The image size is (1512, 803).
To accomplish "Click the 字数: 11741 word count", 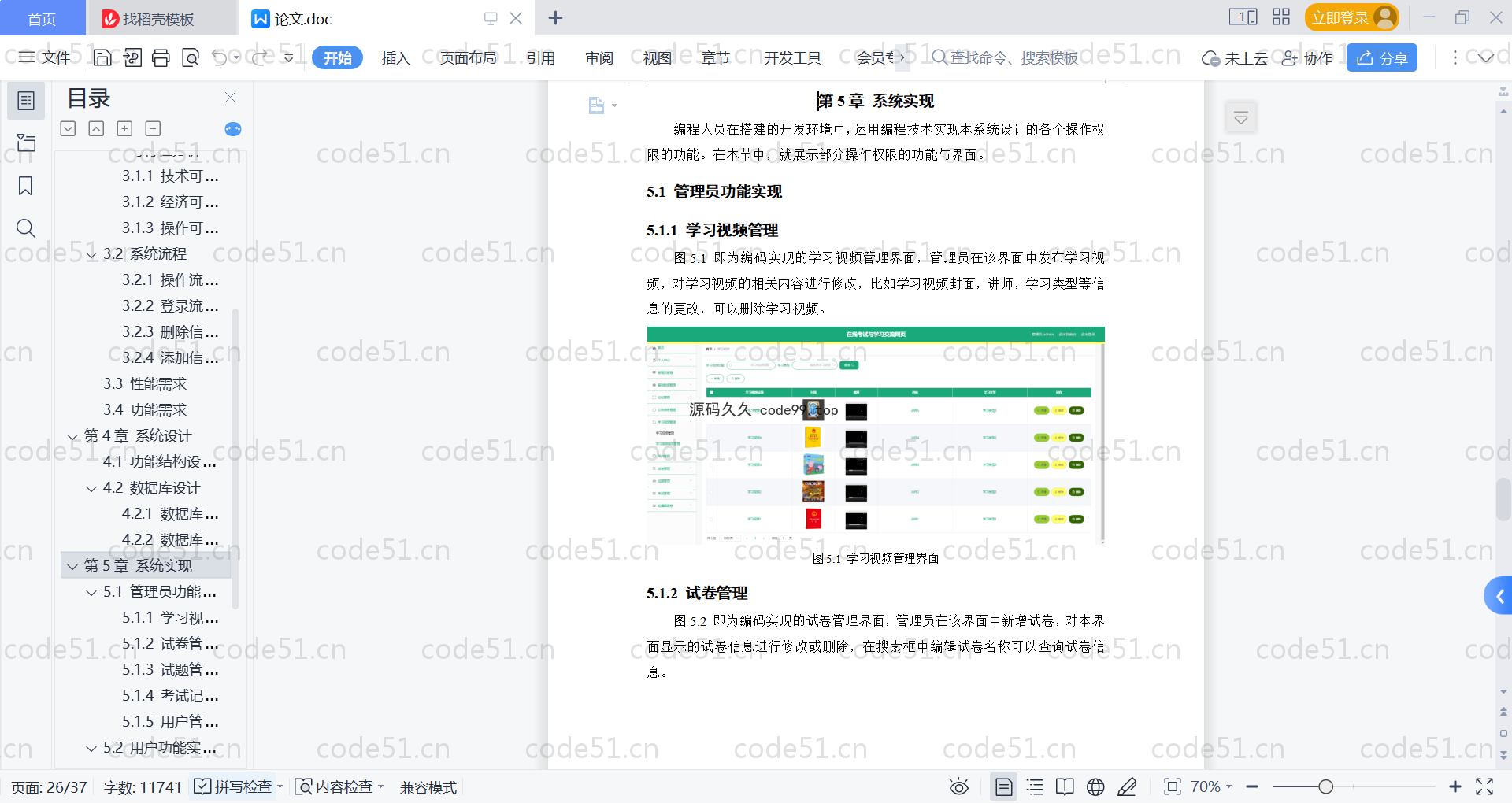I will tap(143, 787).
